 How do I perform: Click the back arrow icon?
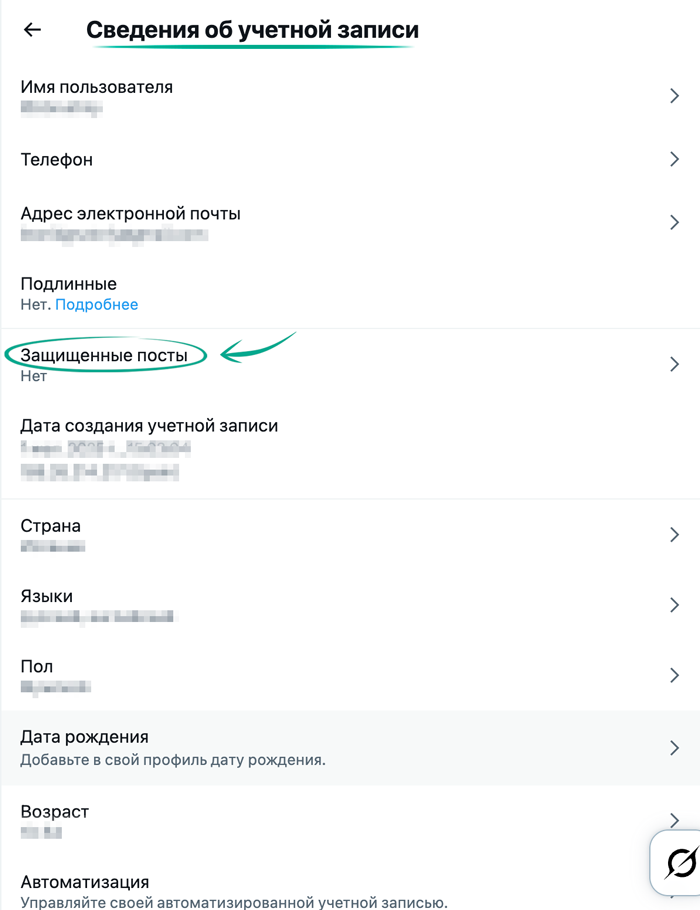click(x=32, y=30)
